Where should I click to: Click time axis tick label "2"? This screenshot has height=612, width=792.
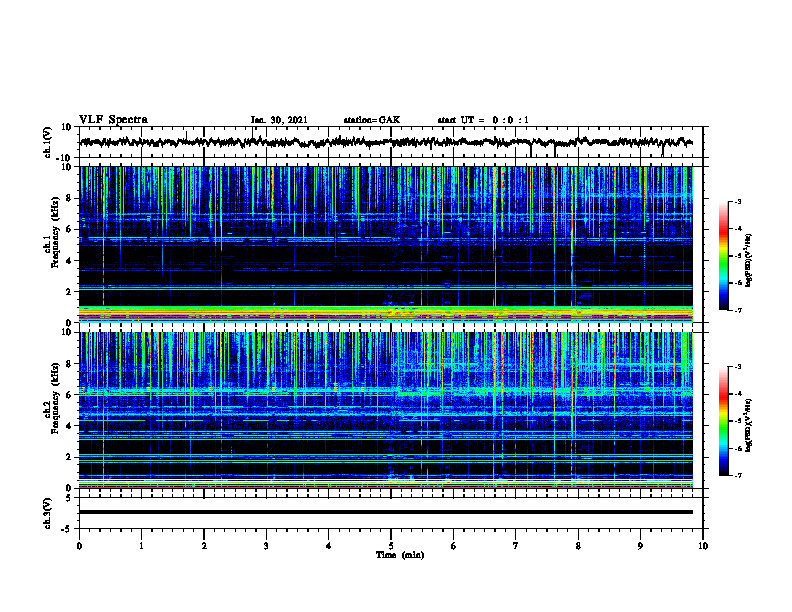[204, 546]
